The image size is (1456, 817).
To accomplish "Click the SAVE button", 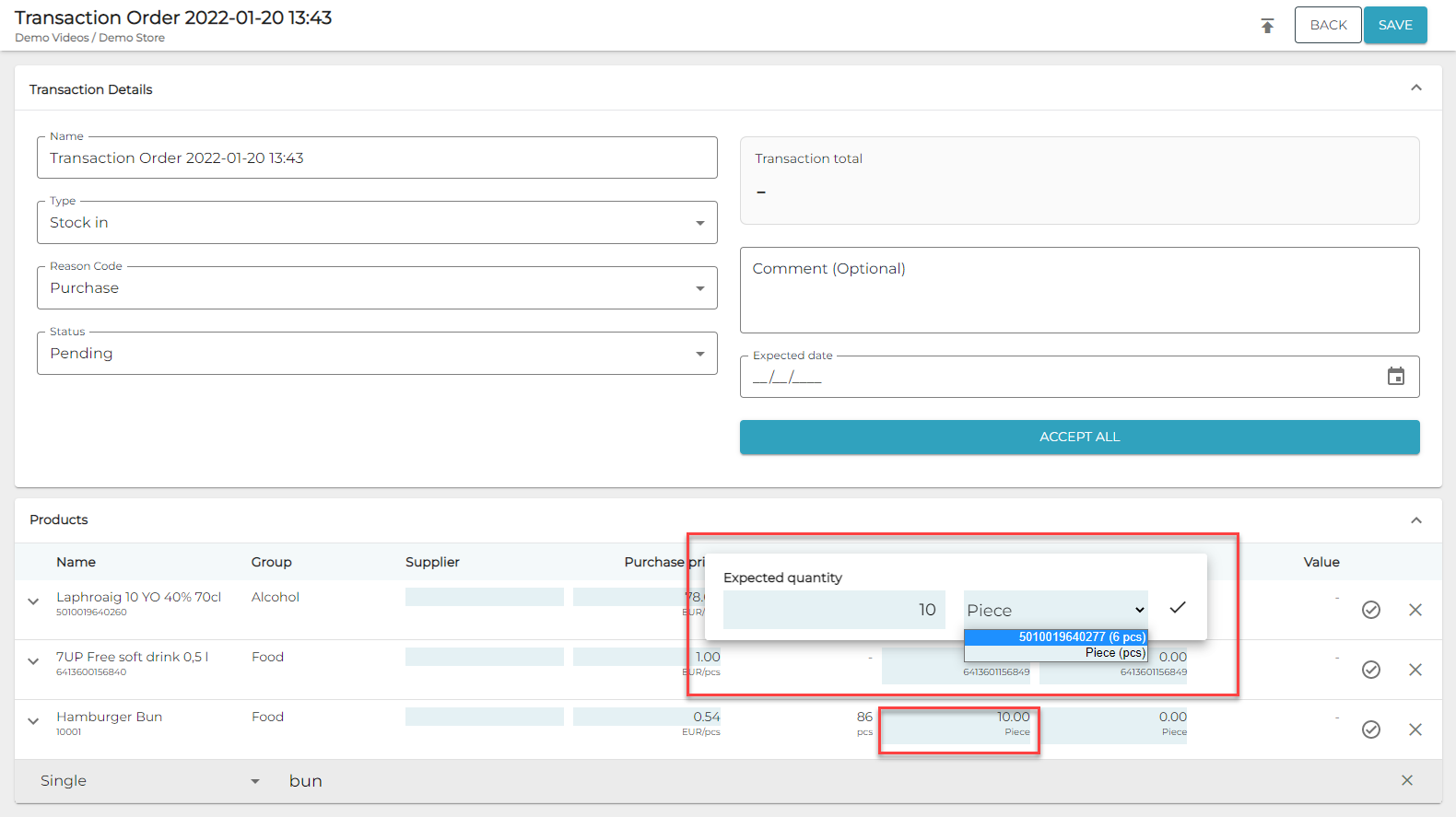I will 1394,25.
